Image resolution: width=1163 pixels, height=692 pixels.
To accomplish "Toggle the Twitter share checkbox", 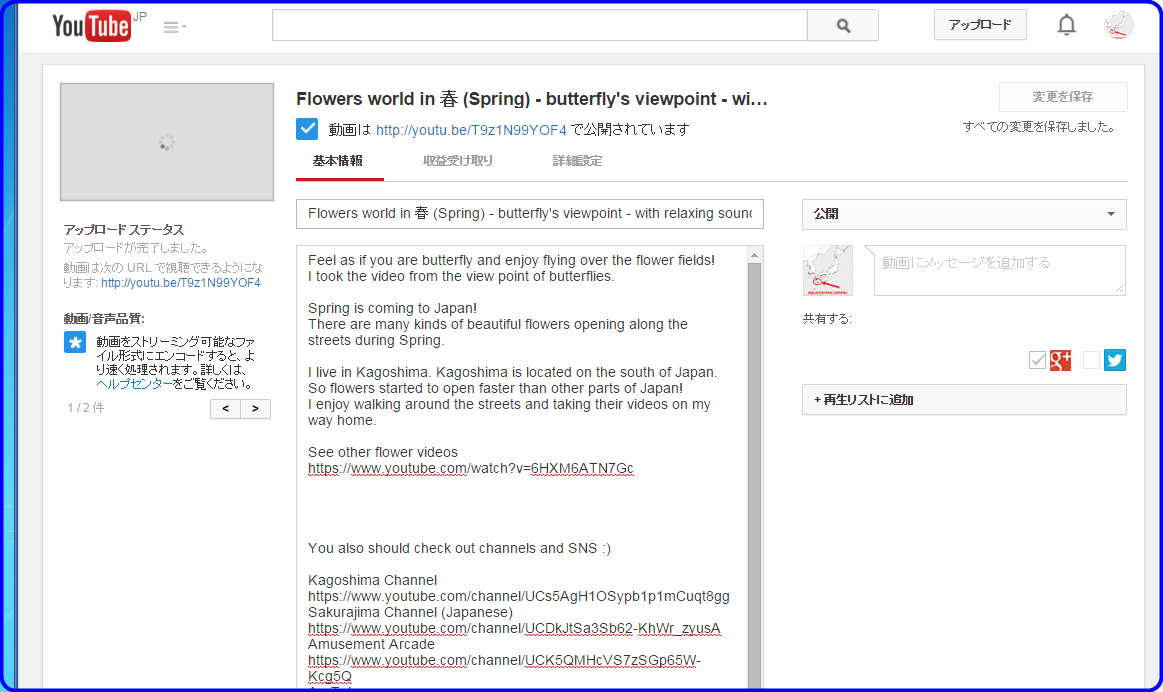I will (x=1091, y=360).
